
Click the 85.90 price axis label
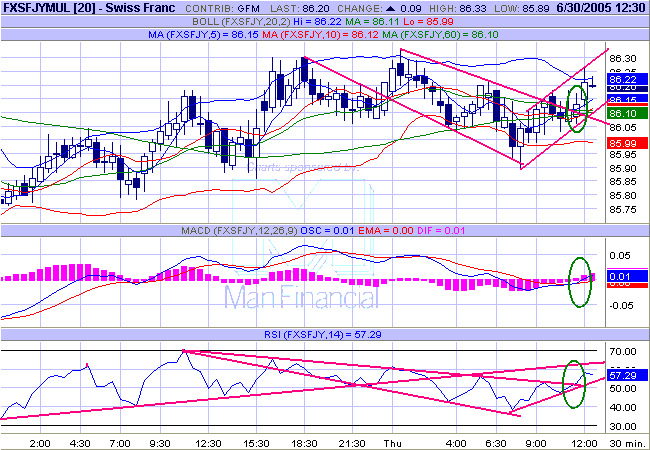click(623, 169)
